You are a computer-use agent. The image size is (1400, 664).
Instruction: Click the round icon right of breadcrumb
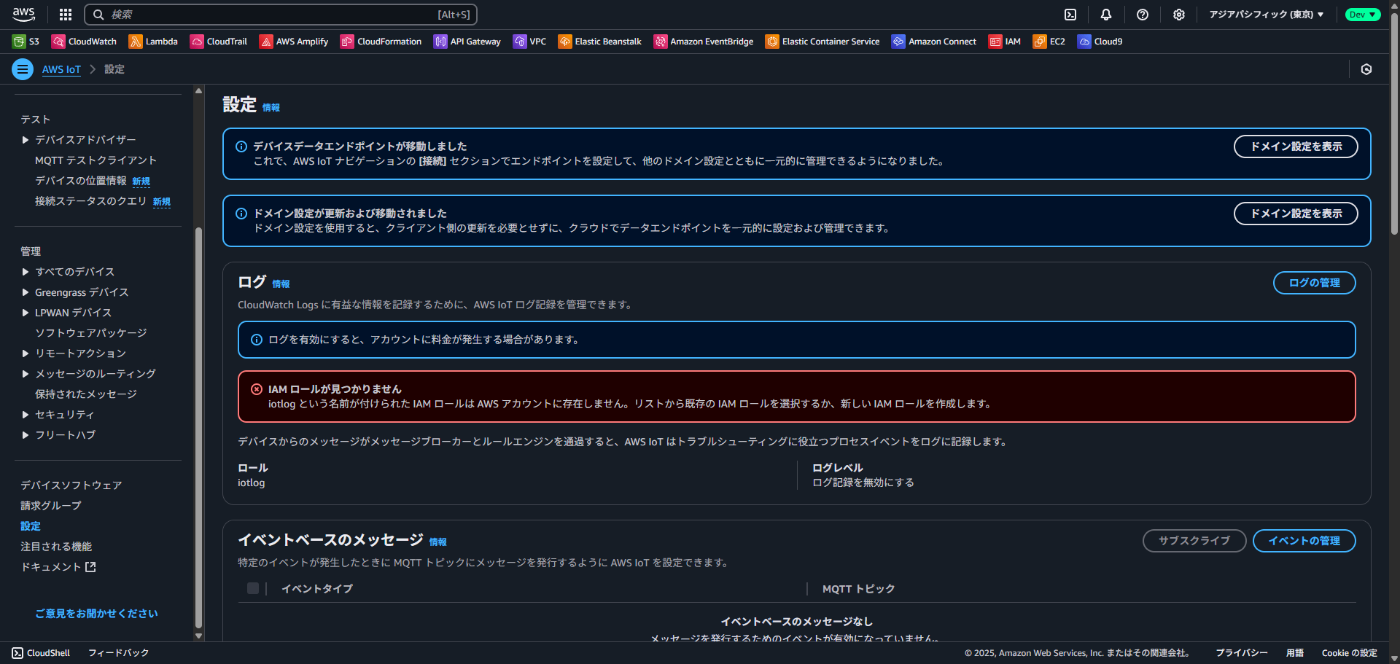(1367, 69)
